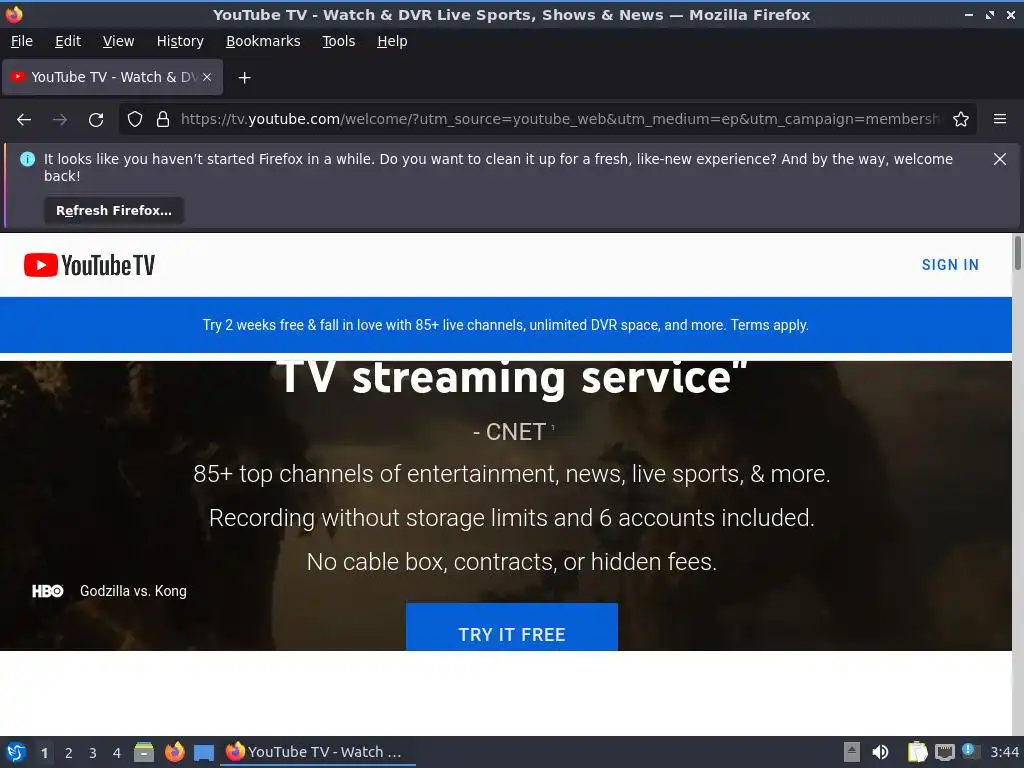Launch the file manager from the taskbar

tap(144, 752)
